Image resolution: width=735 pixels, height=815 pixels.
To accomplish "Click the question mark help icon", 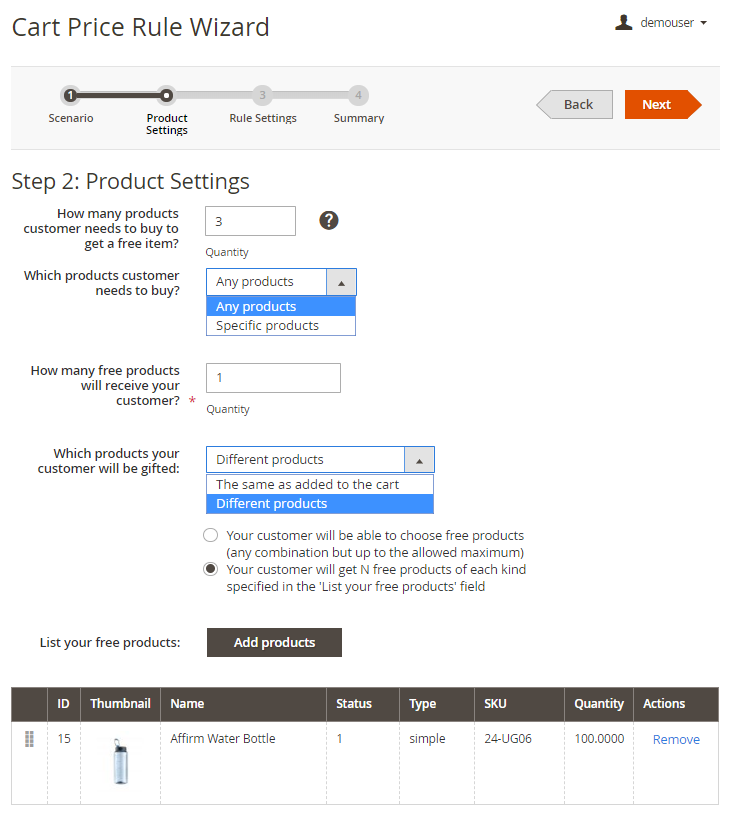I will click(329, 220).
